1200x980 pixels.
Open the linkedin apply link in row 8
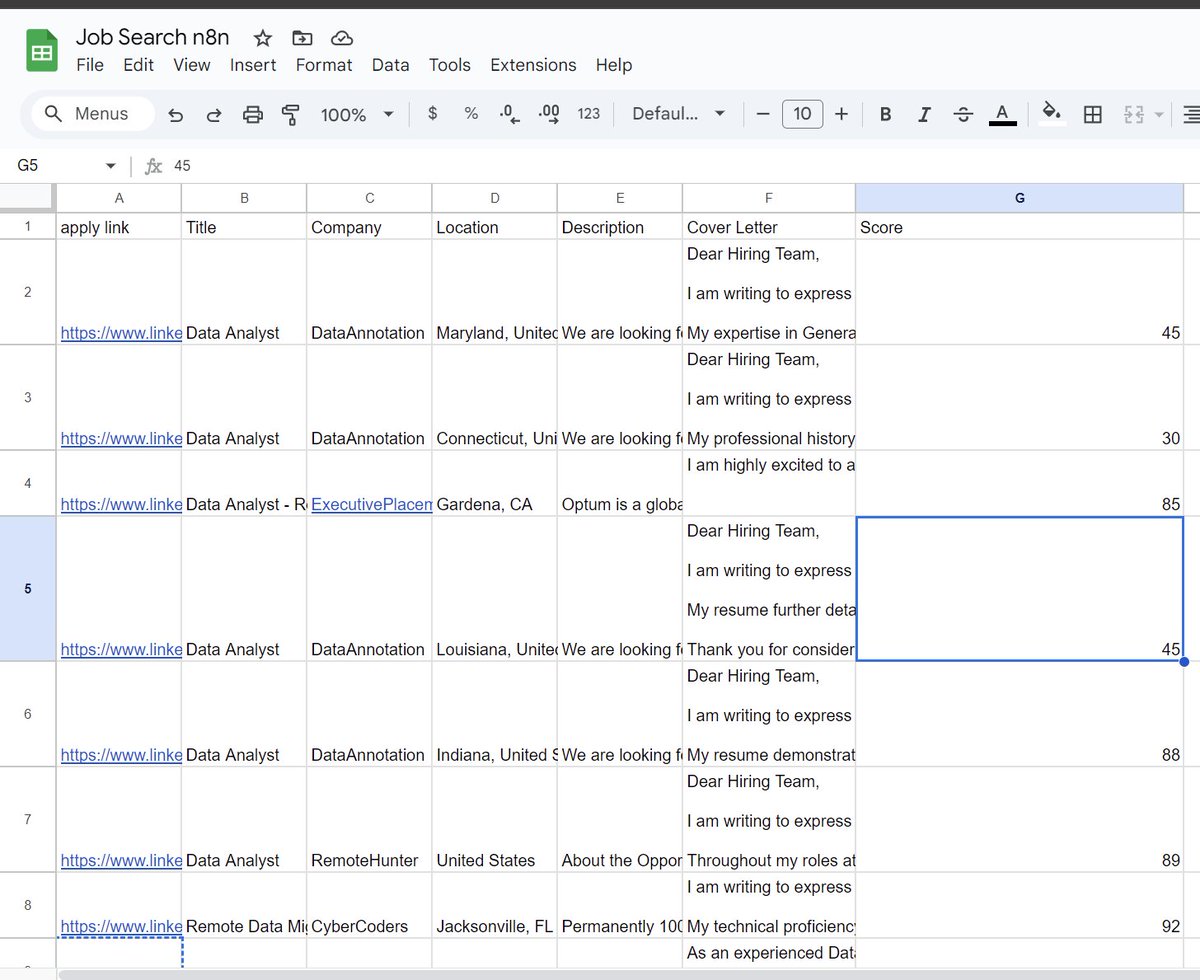click(121, 927)
